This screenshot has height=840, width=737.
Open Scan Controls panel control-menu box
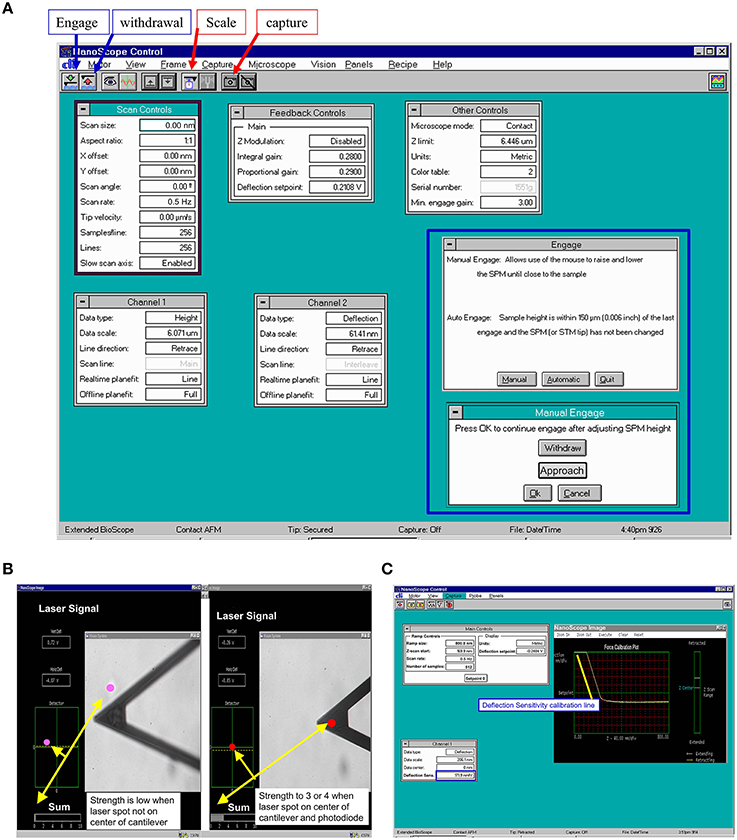[84, 109]
